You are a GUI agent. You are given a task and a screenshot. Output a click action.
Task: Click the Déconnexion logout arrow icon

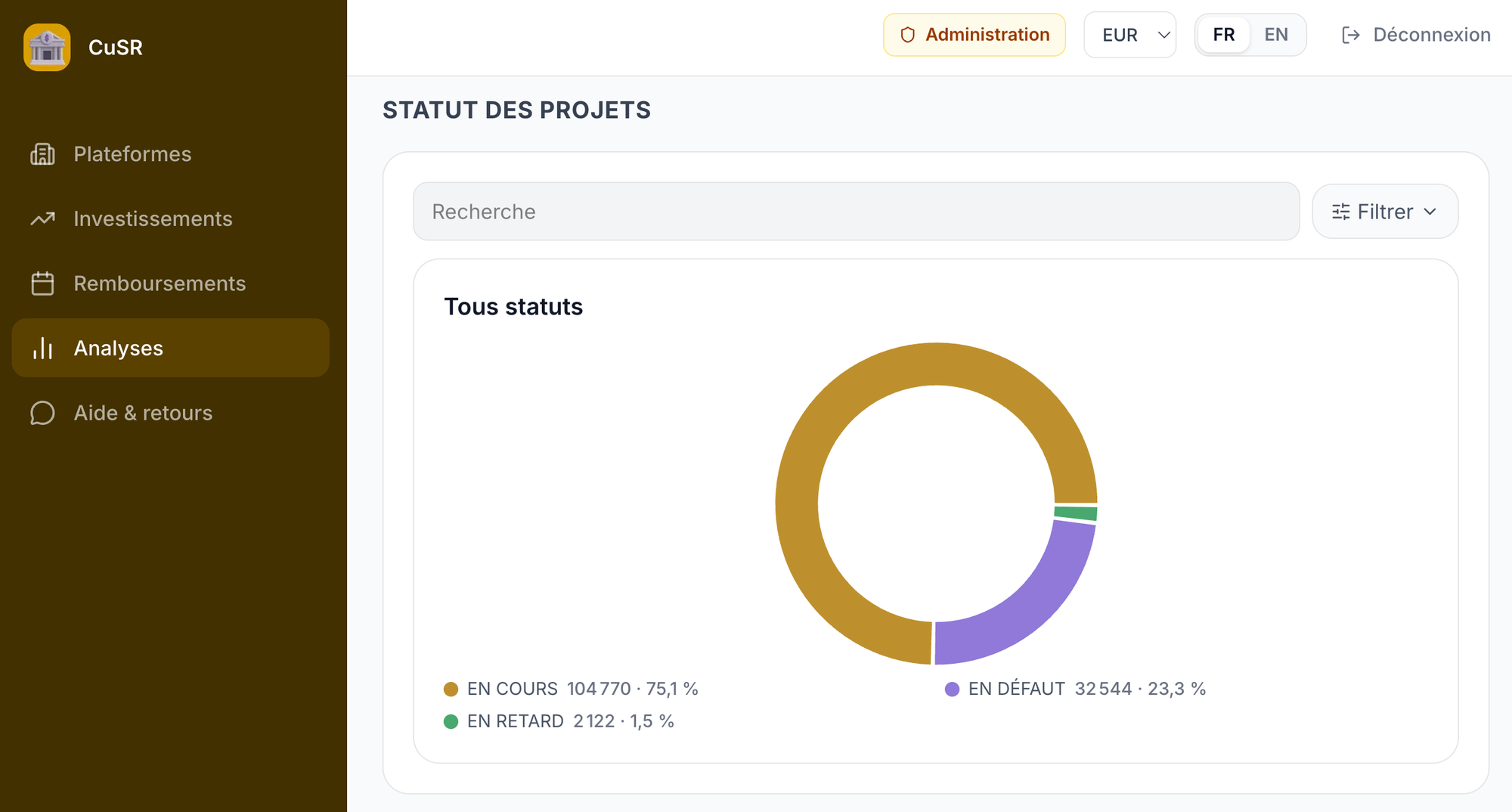click(x=1351, y=35)
